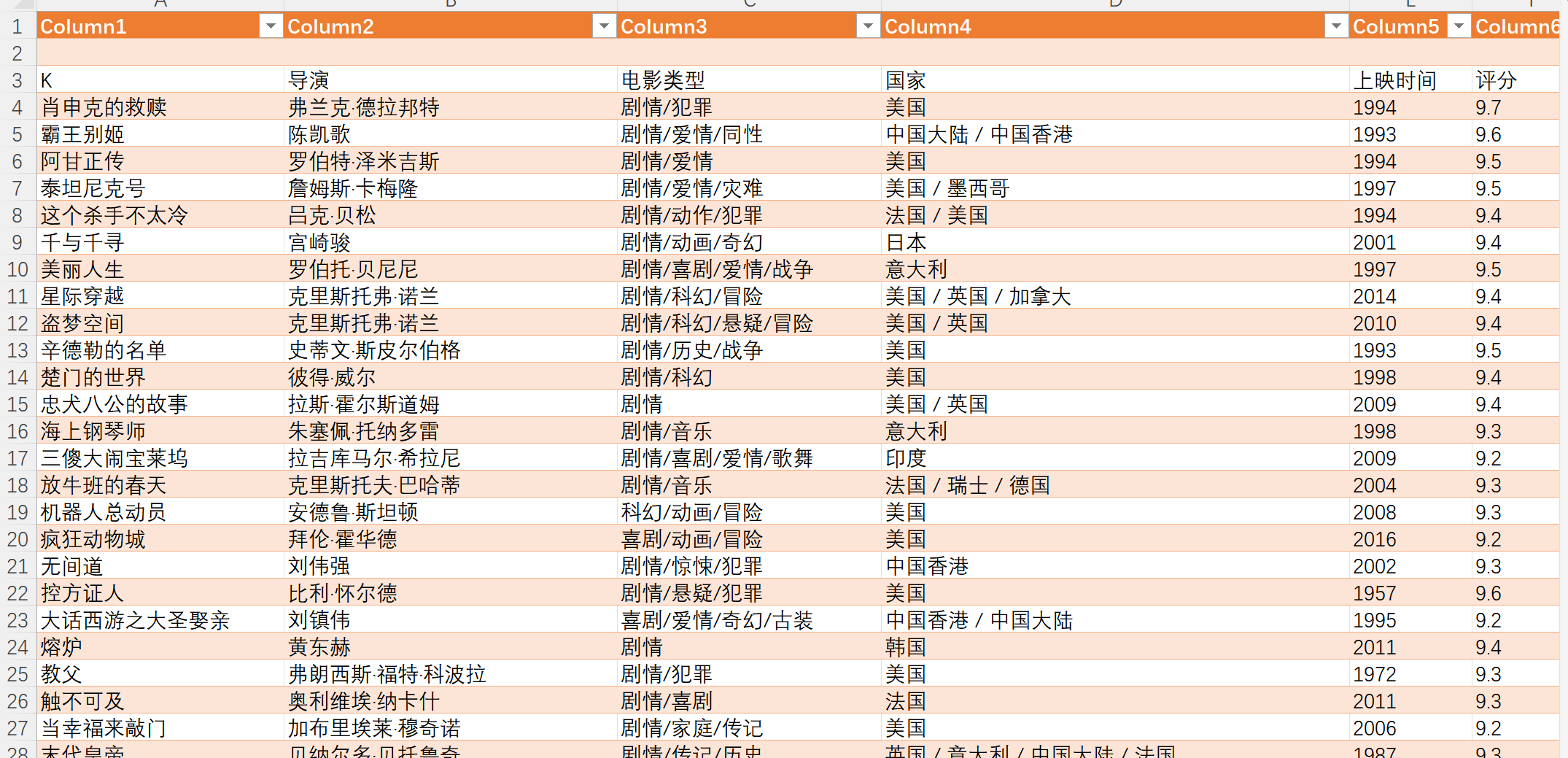Click cell containing 盗梦空间
Viewport: 1568px width, 758px height.
click(160, 323)
